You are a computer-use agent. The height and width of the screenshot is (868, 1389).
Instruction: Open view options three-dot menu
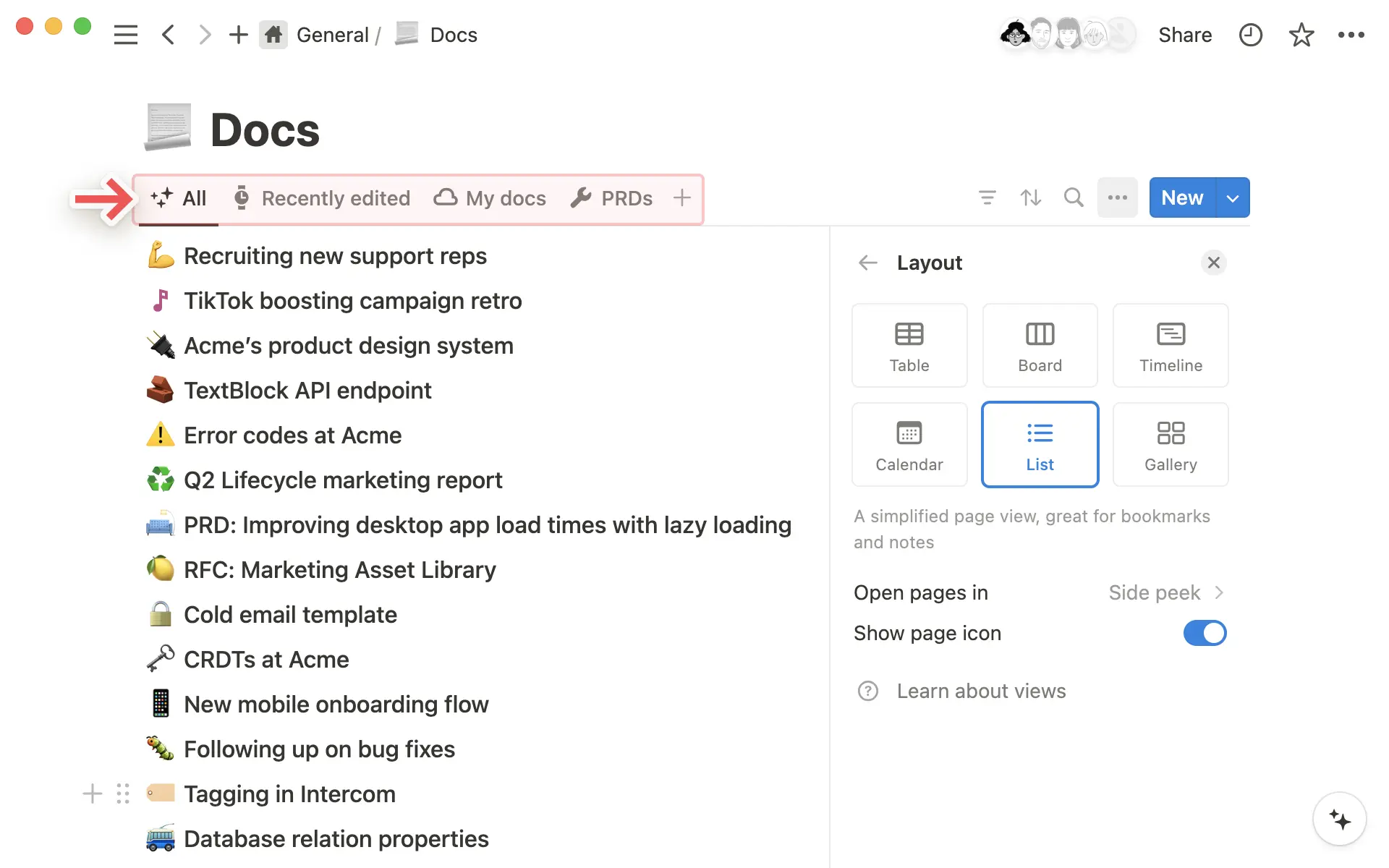pyautogui.click(x=1117, y=197)
